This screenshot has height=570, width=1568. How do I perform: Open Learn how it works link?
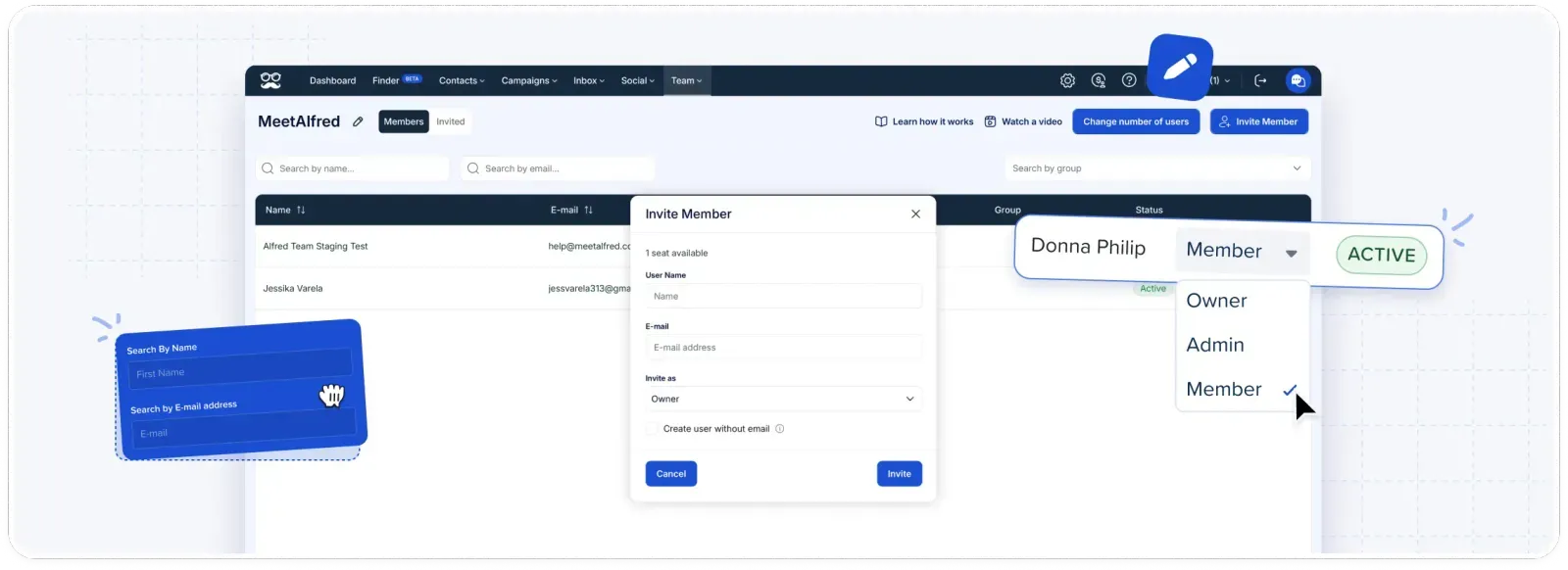click(924, 121)
